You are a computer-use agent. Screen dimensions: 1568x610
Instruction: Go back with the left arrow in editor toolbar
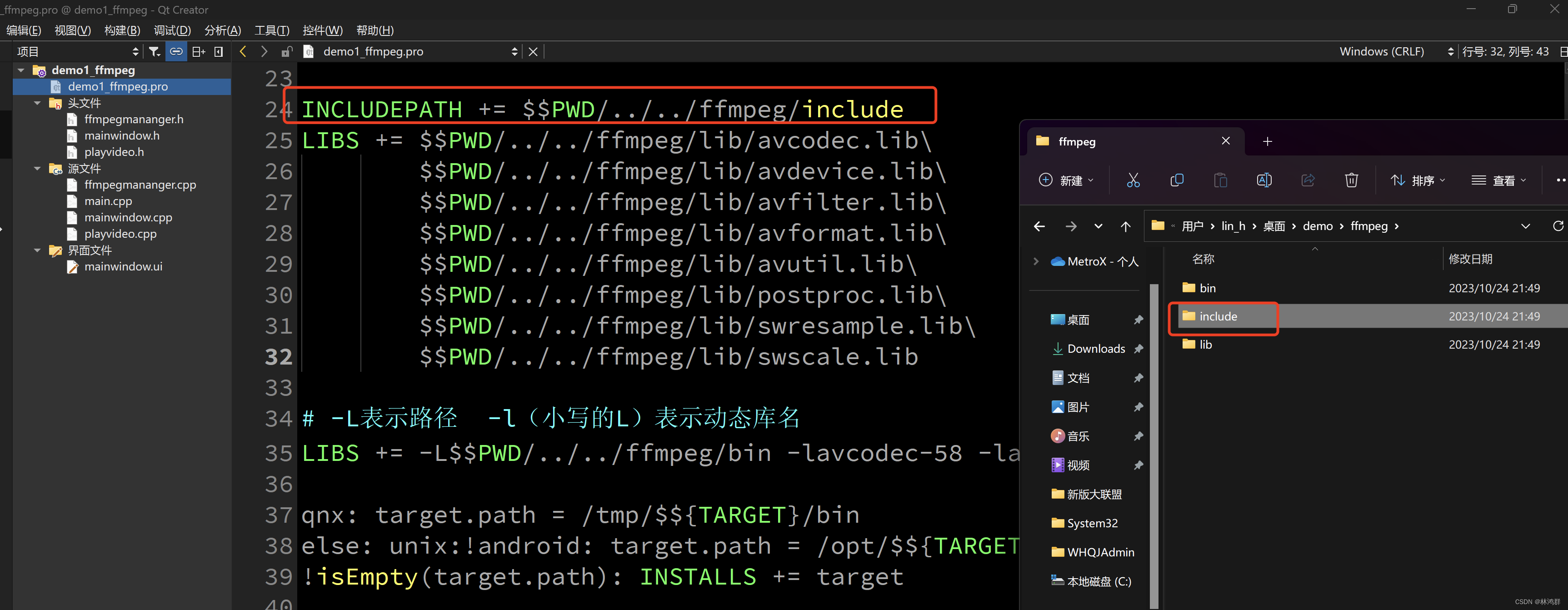point(243,52)
